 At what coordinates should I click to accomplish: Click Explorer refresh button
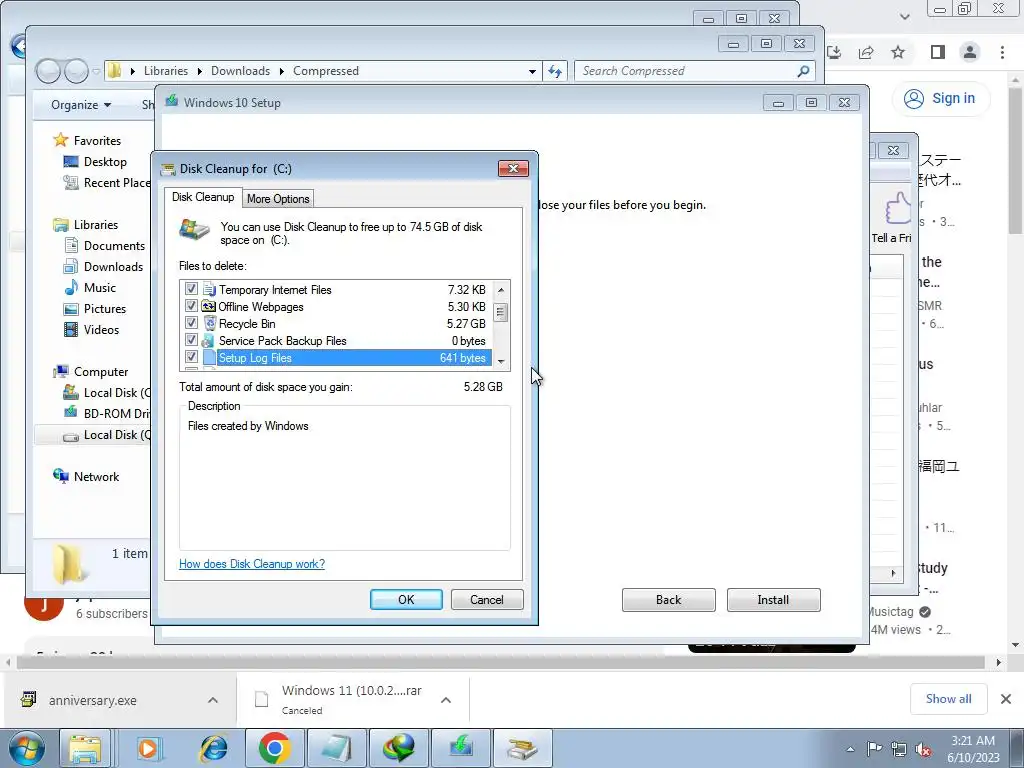[555, 71]
